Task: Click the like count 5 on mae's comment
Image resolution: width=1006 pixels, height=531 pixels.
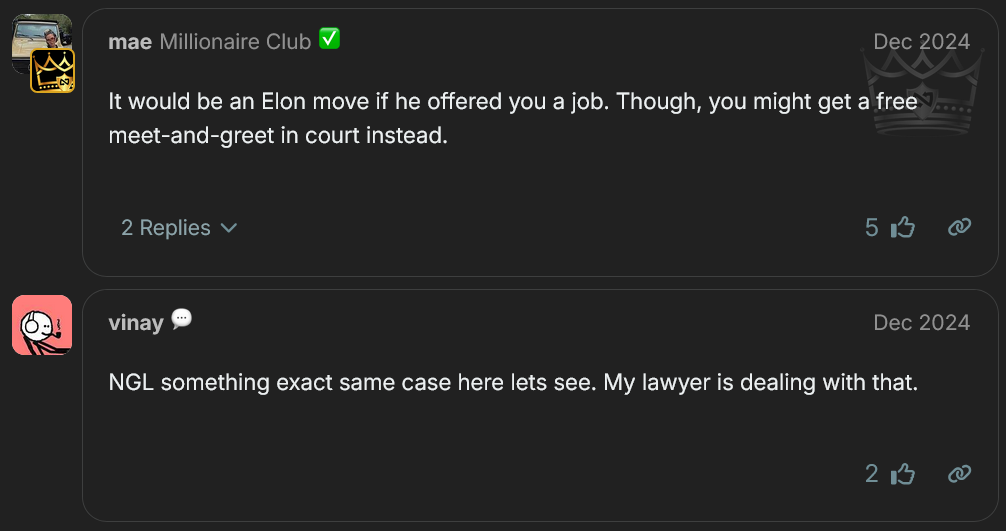Action: (872, 228)
